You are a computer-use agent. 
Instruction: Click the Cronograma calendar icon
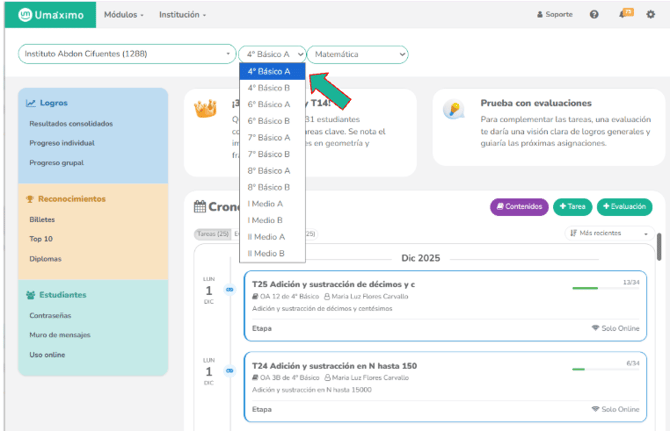(x=199, y=207)
